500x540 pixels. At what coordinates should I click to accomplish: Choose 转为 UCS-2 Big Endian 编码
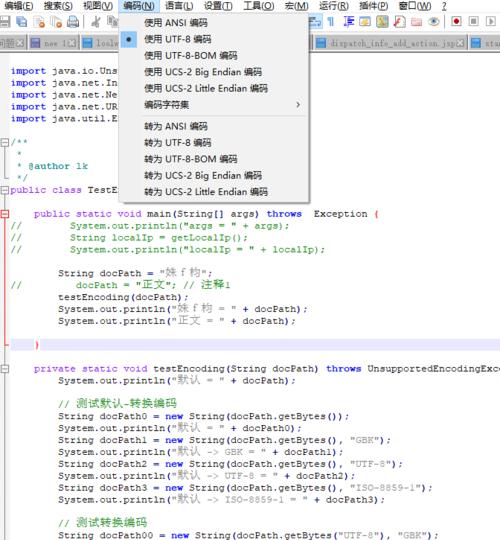[x=214, y=176]
